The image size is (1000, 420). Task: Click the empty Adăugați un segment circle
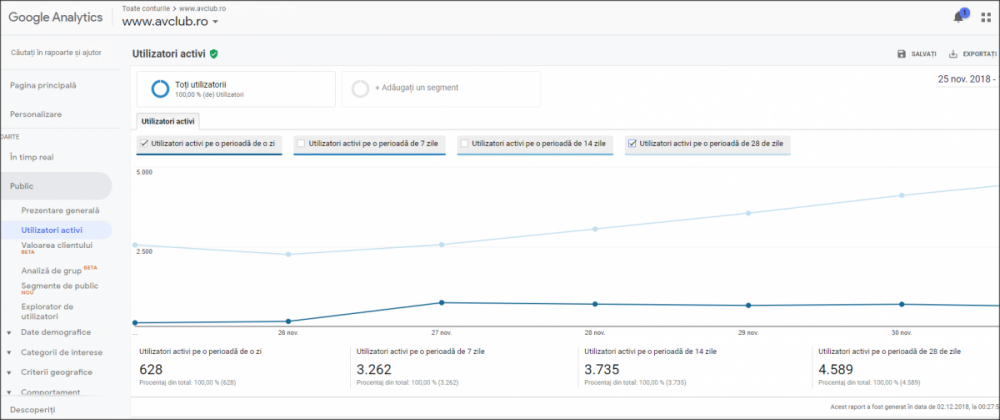point(360,89)
